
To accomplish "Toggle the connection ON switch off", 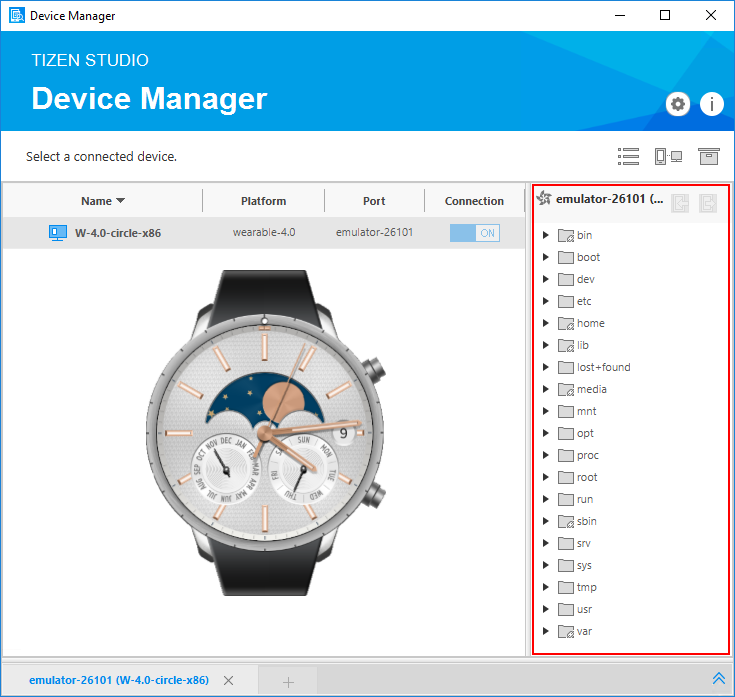I will [x=474, y=233].
